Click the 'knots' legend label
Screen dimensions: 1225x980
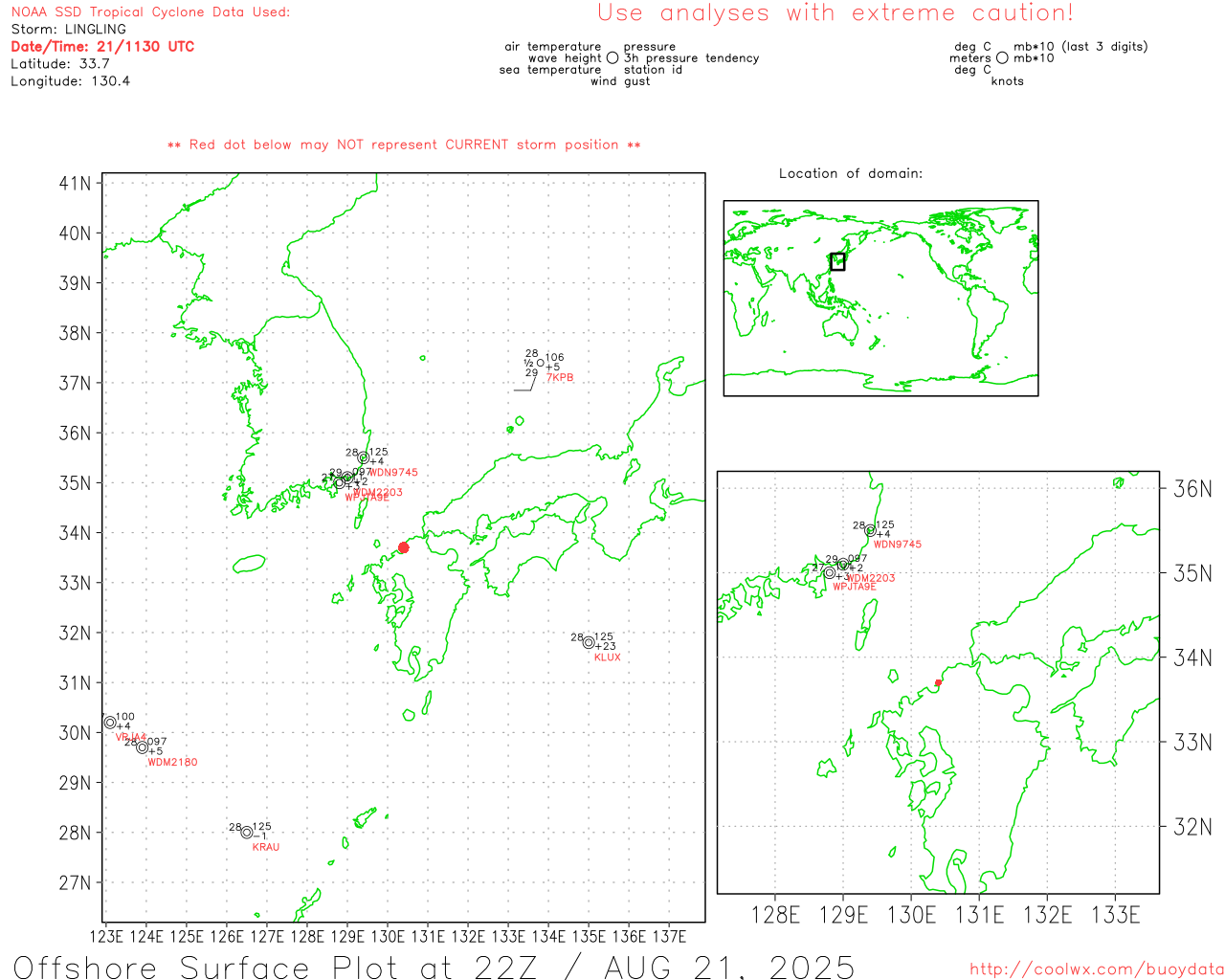(1008, 81)
